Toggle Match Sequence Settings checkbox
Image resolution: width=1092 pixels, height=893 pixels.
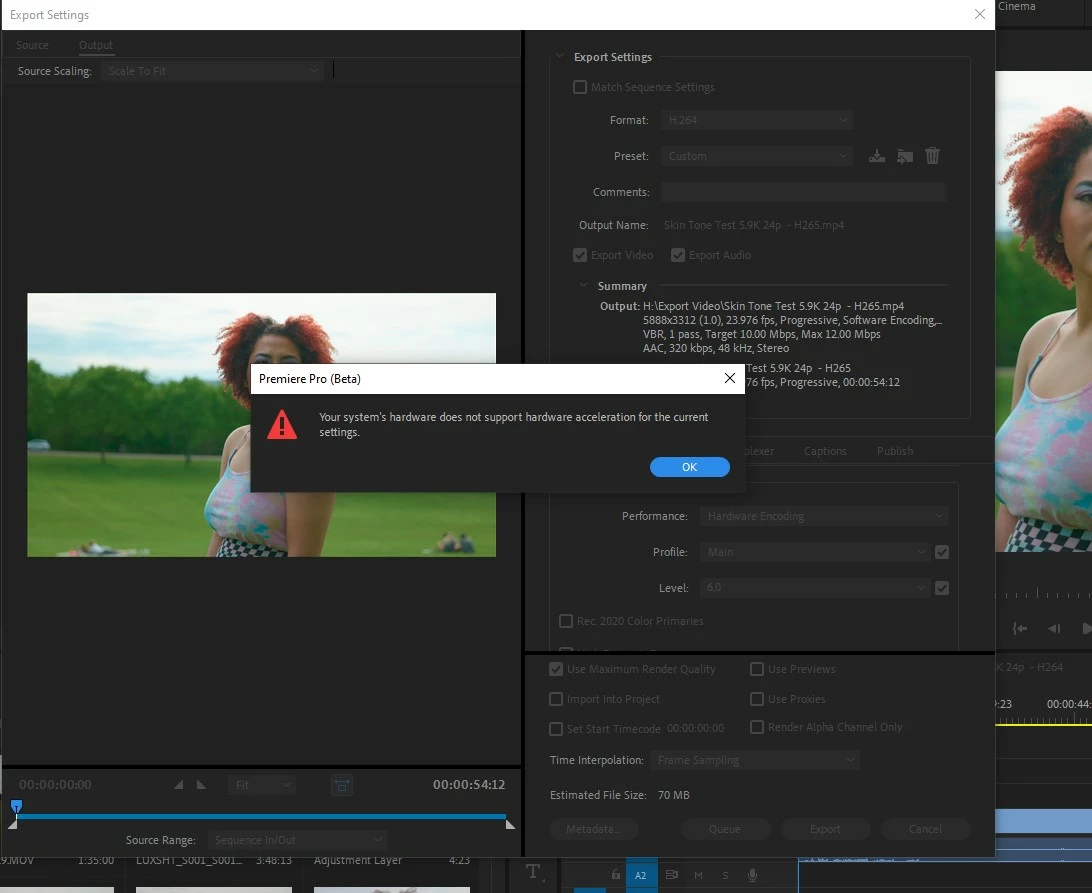pyautogui.click(x=579, y=87)
